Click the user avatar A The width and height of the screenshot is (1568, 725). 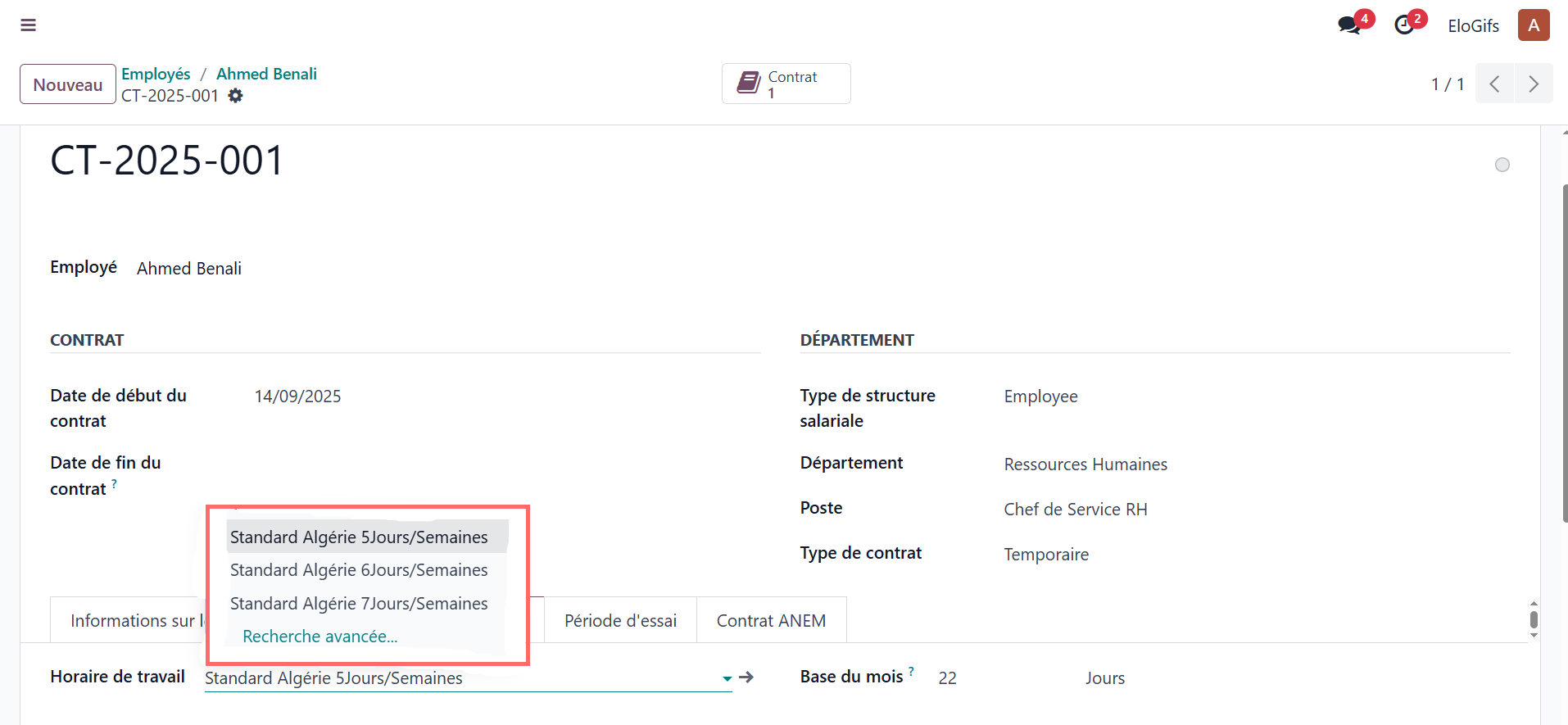[1533, 25]
